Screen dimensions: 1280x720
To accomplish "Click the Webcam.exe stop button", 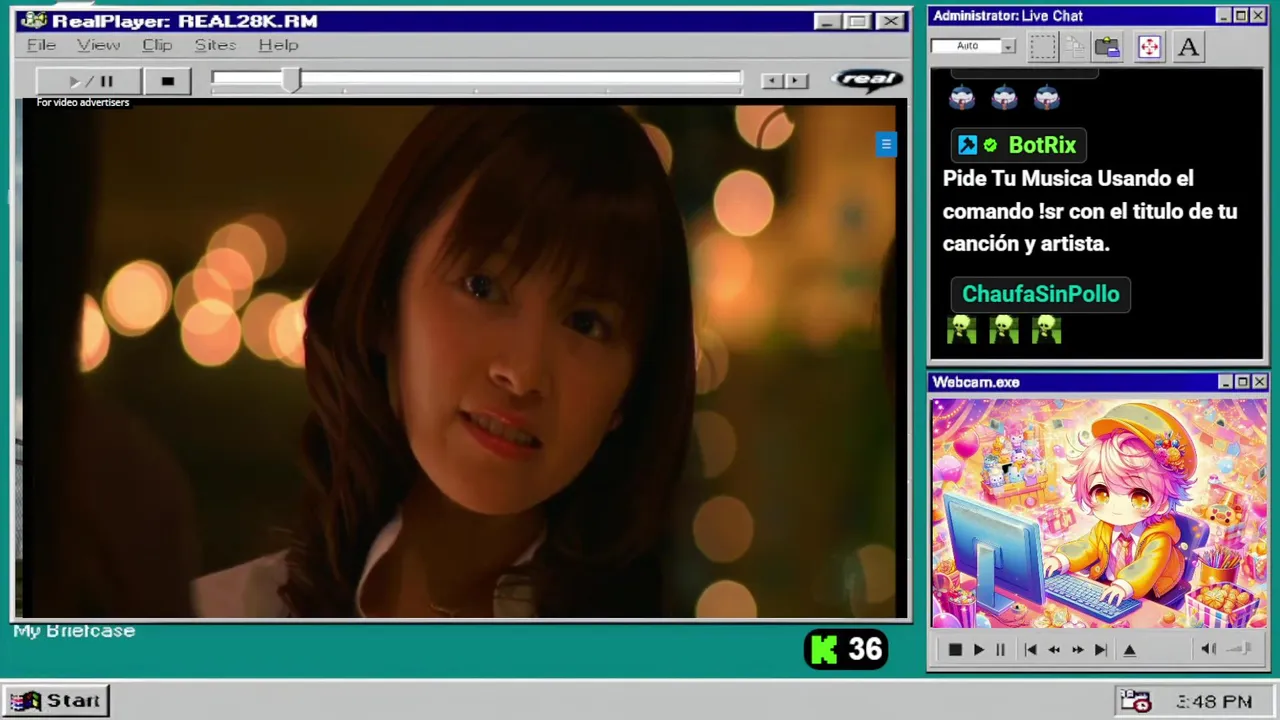I will (955, 650).
